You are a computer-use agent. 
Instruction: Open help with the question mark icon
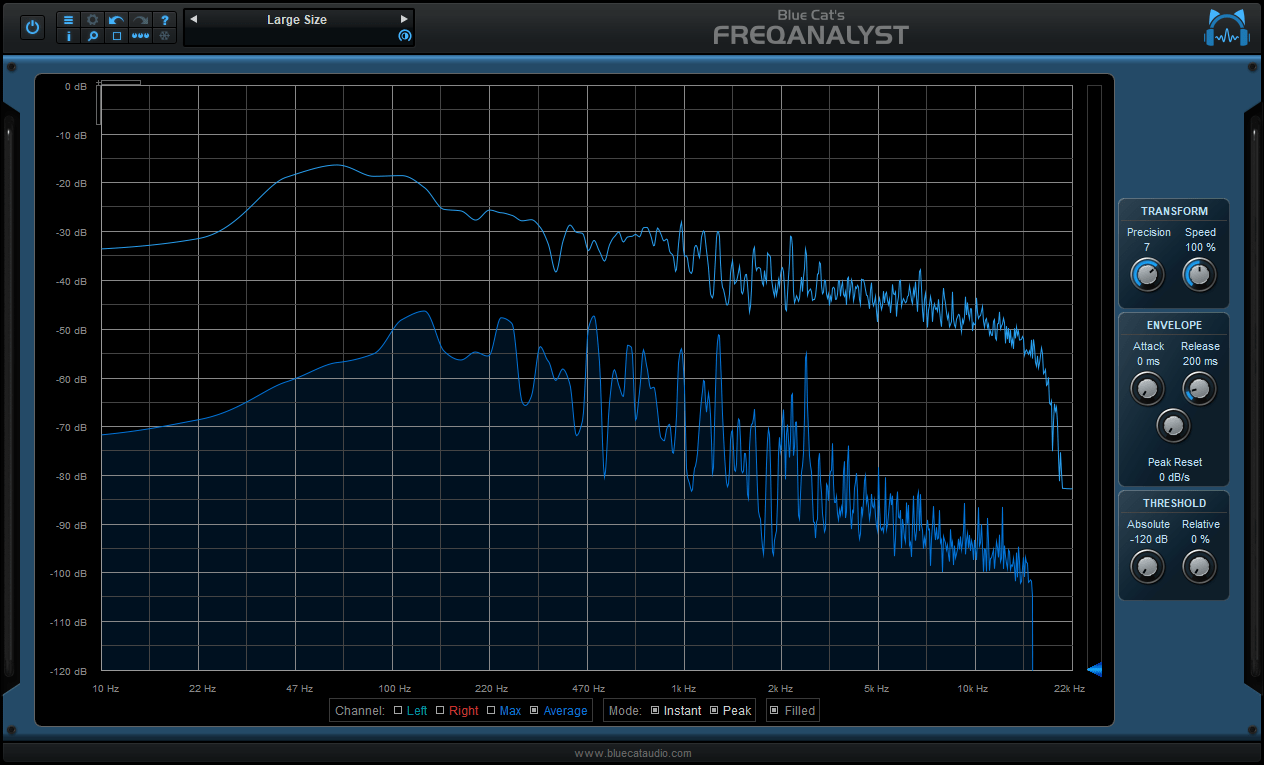point(165,20)
